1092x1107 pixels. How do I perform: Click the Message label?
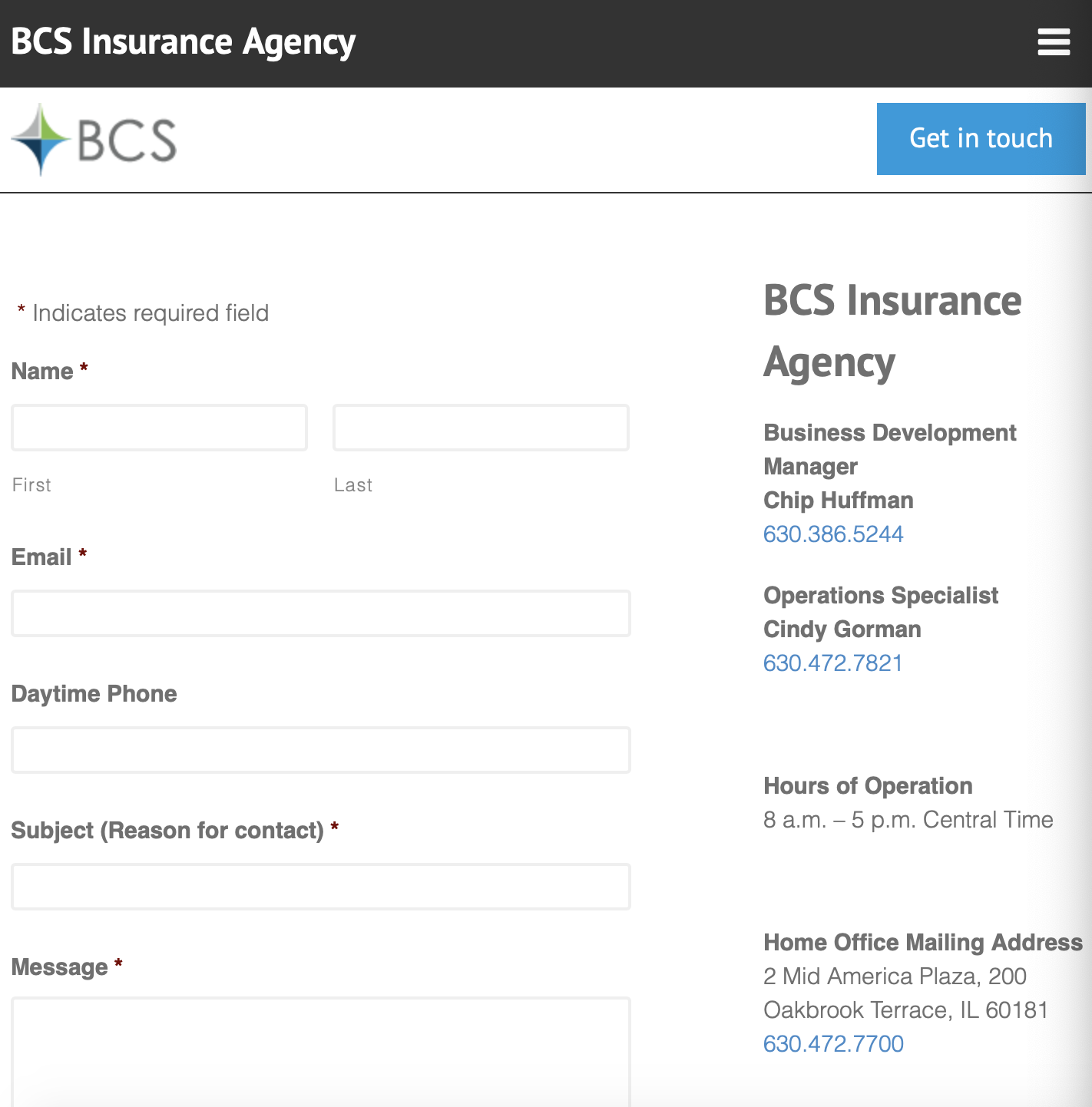(x=67, y=967)
